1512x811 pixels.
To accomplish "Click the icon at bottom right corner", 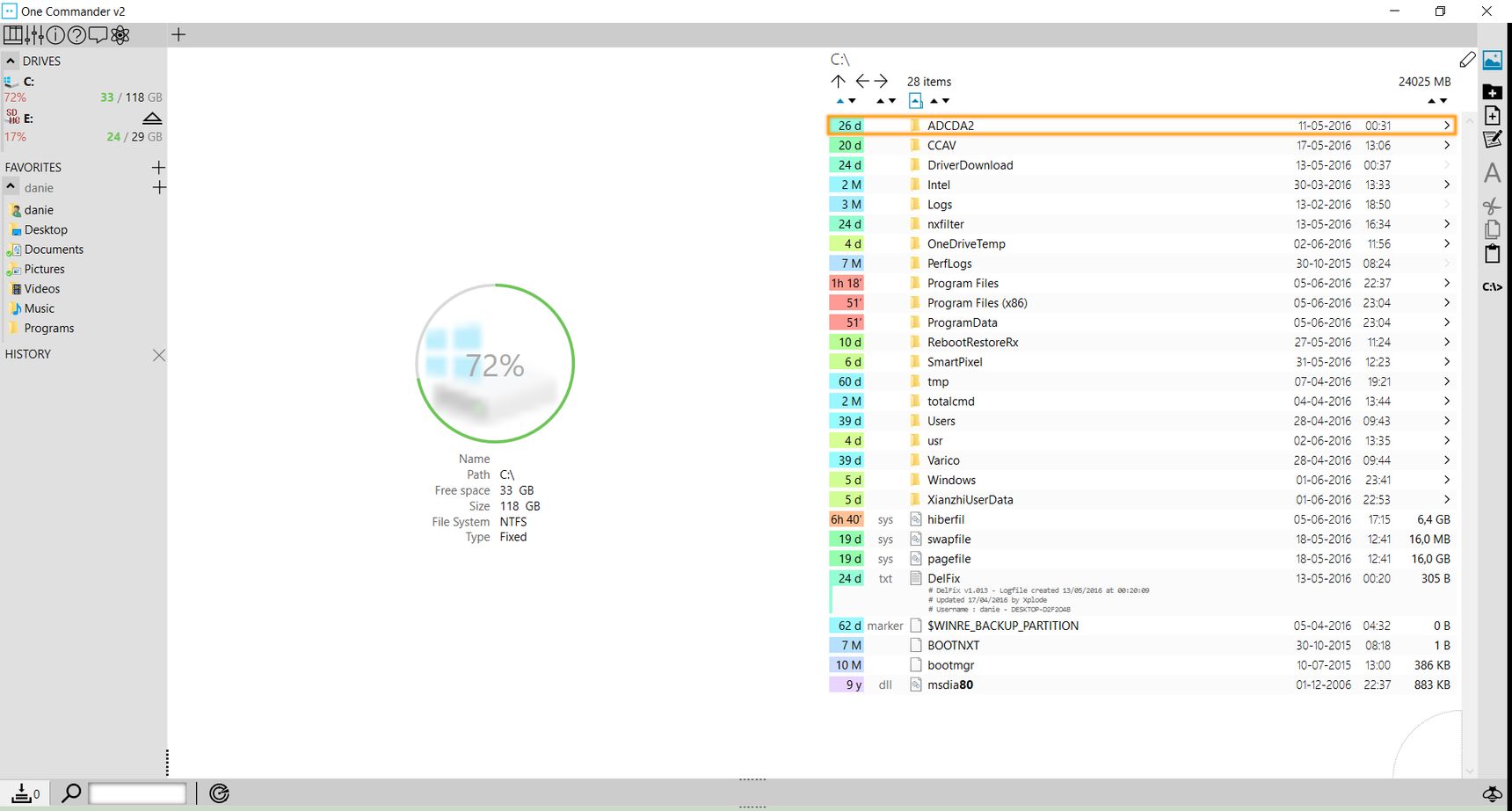I will click(x=1493, y=793).
